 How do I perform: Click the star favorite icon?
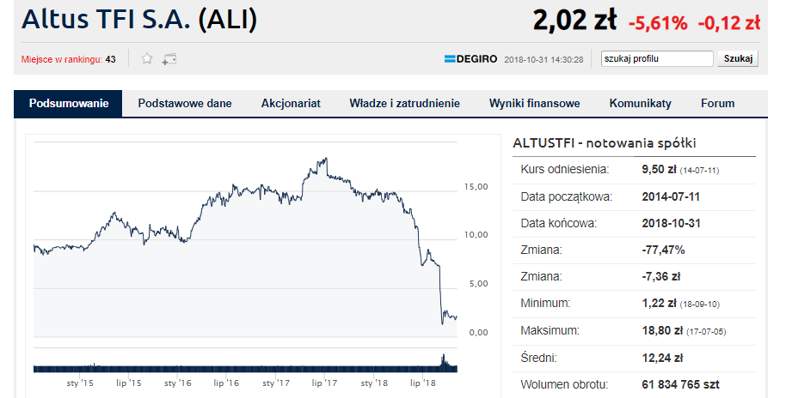click(147, 59)
